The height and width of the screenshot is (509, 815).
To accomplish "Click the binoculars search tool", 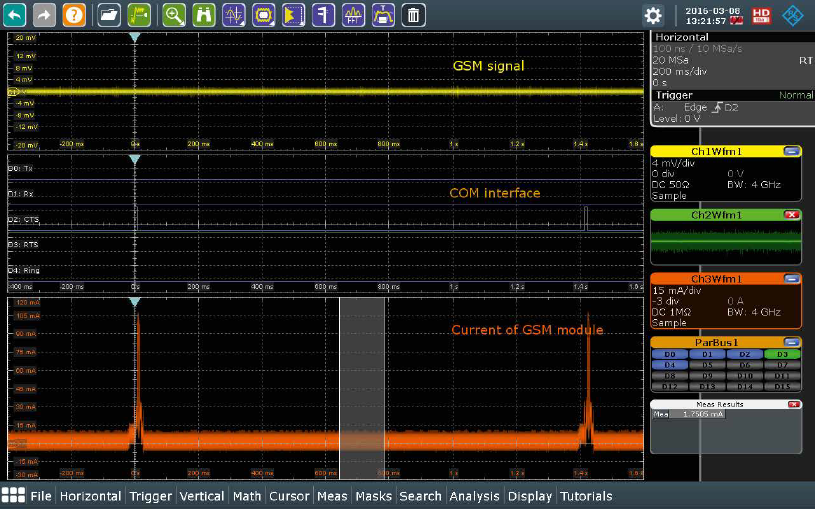I will pyautogui.click(x=203, y=15).
